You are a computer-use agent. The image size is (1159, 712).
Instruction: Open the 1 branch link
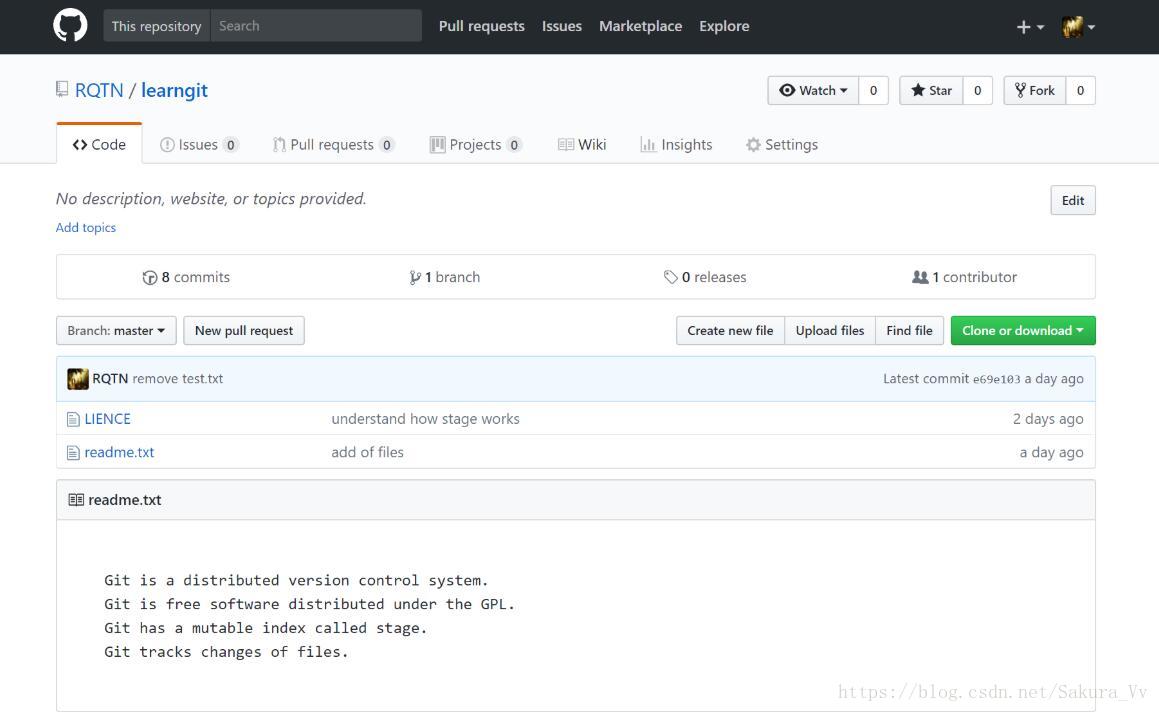(444, 277)
